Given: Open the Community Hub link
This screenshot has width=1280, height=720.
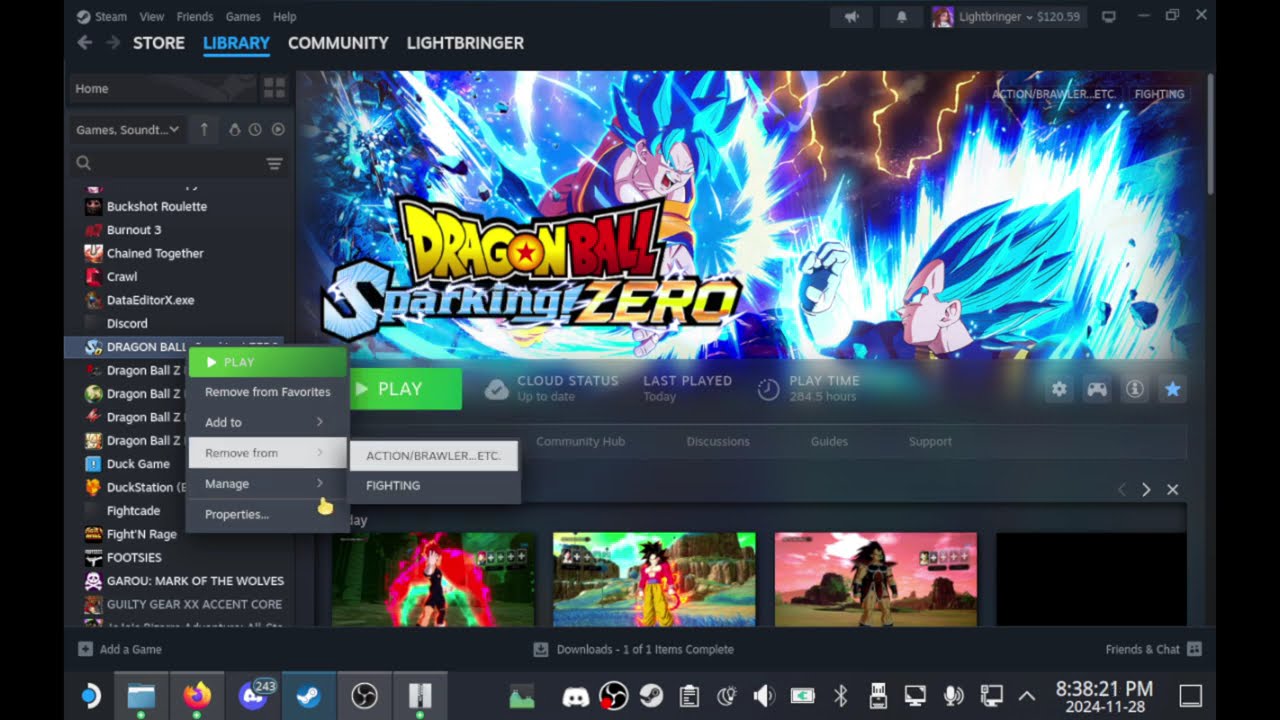Looking at the screenshot, I should (x=580, y=441).
